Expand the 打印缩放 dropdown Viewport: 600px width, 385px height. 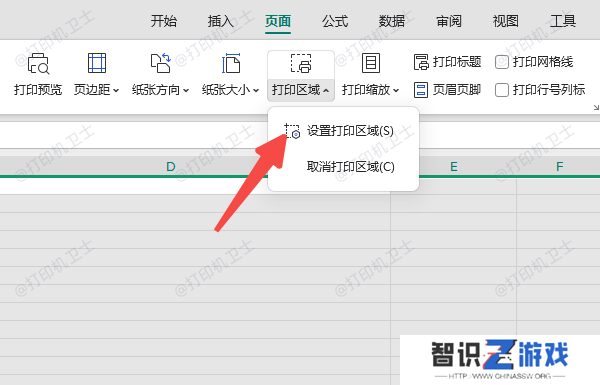coord(396,91)
